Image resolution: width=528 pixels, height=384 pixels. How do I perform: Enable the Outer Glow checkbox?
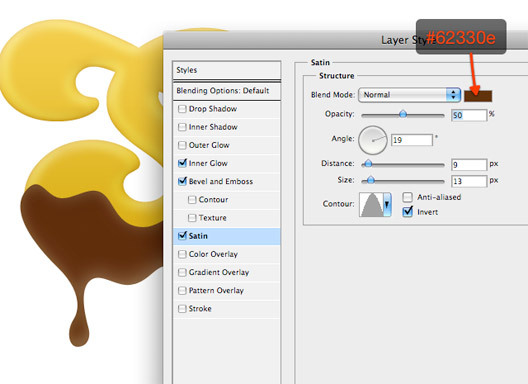(x=182, y=145)
